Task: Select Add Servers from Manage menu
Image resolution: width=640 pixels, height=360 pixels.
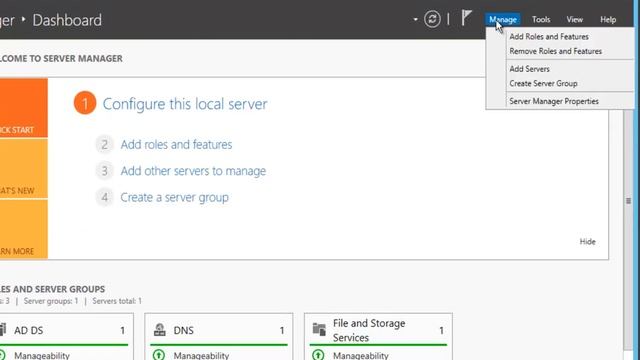Action: [x=529, y=69]
